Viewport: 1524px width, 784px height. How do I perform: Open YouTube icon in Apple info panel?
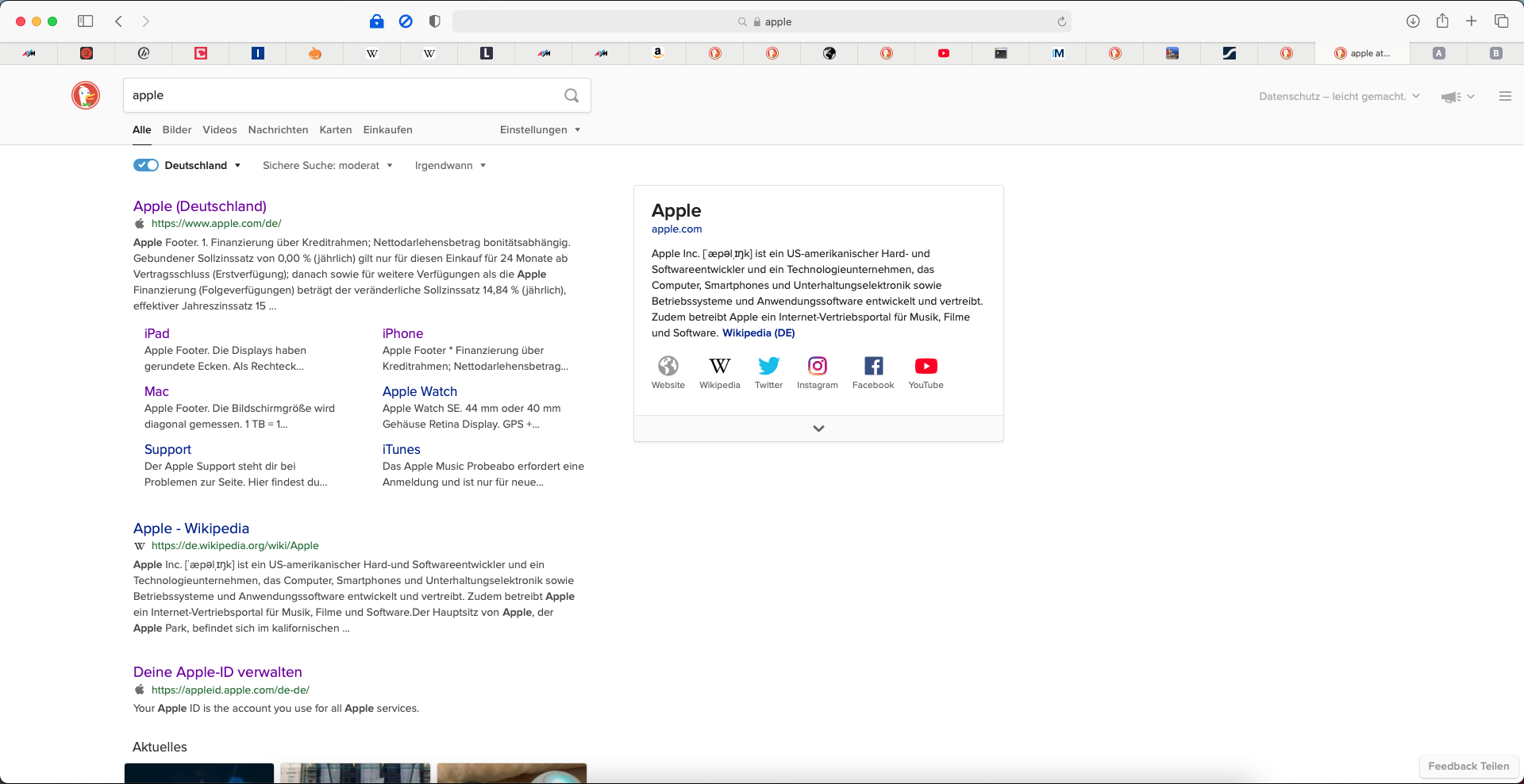point(926,367)
